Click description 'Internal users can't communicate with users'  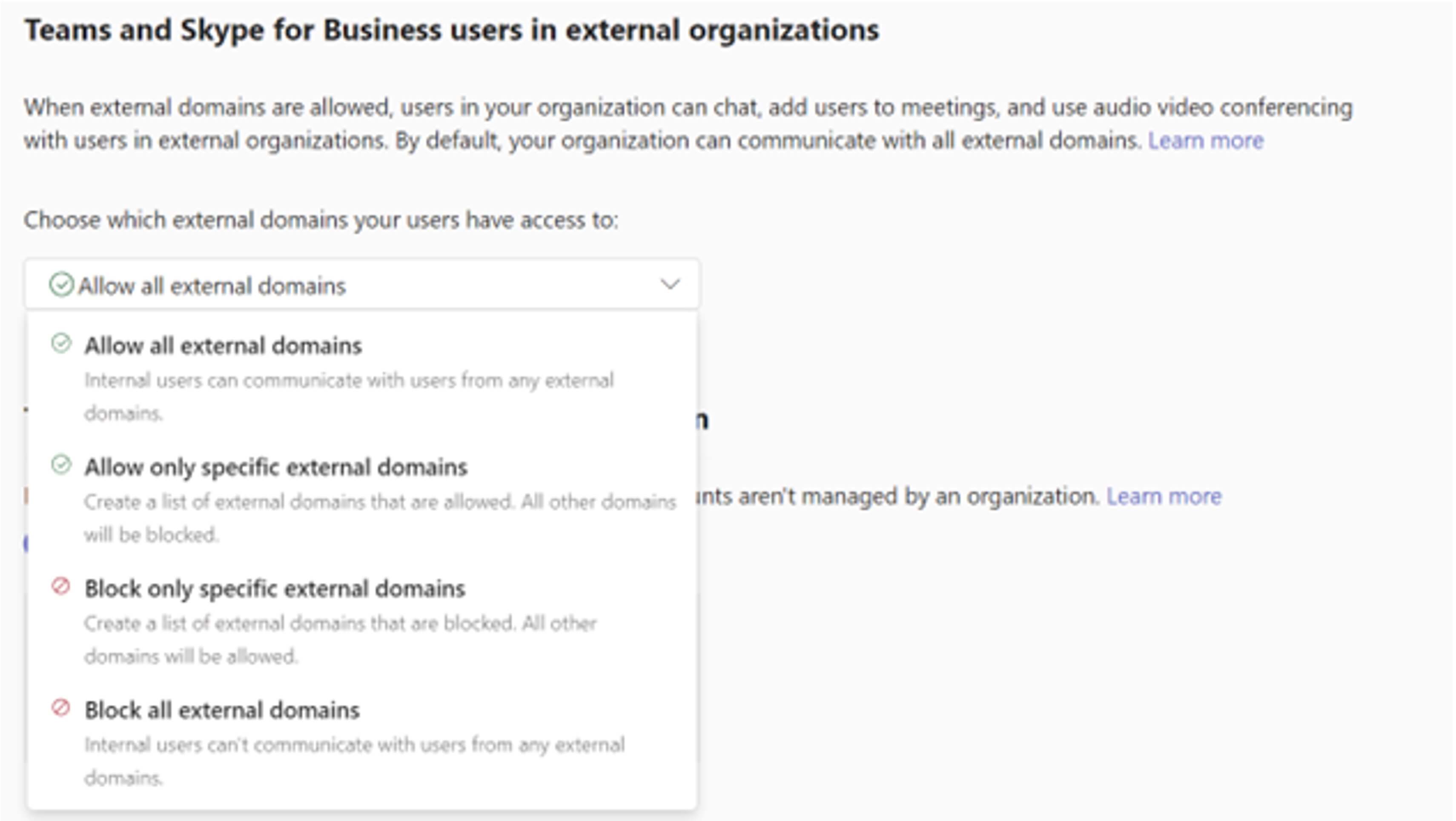pyautogui.click(x=354, y=745)
